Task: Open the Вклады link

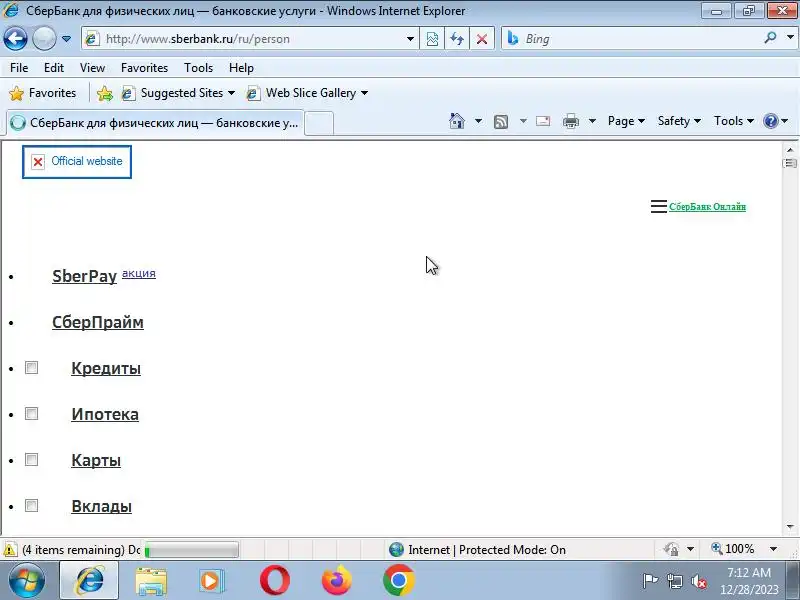Action: tap(102, 506)
